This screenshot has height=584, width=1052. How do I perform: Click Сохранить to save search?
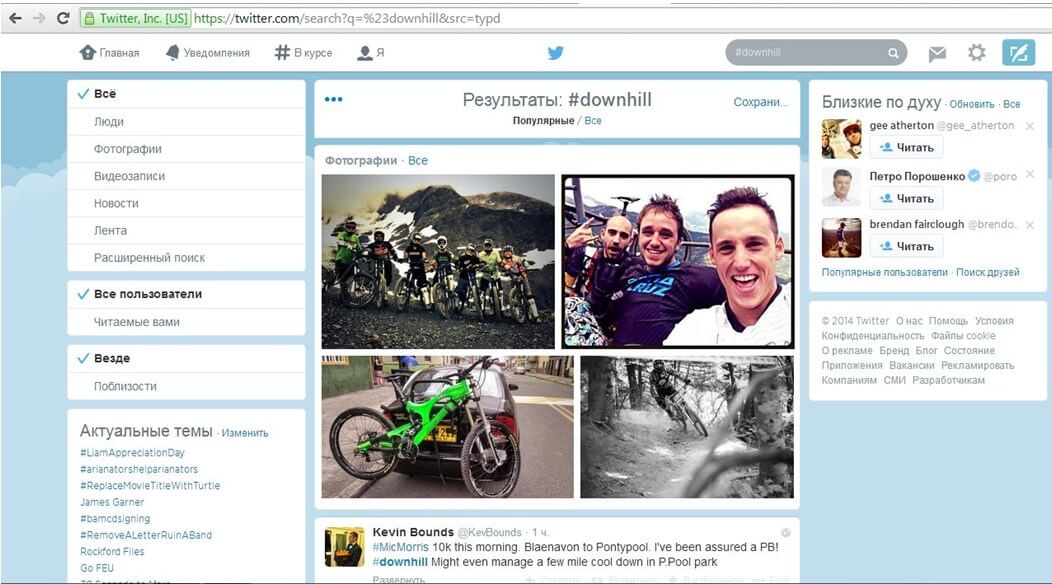click(760, 102)
